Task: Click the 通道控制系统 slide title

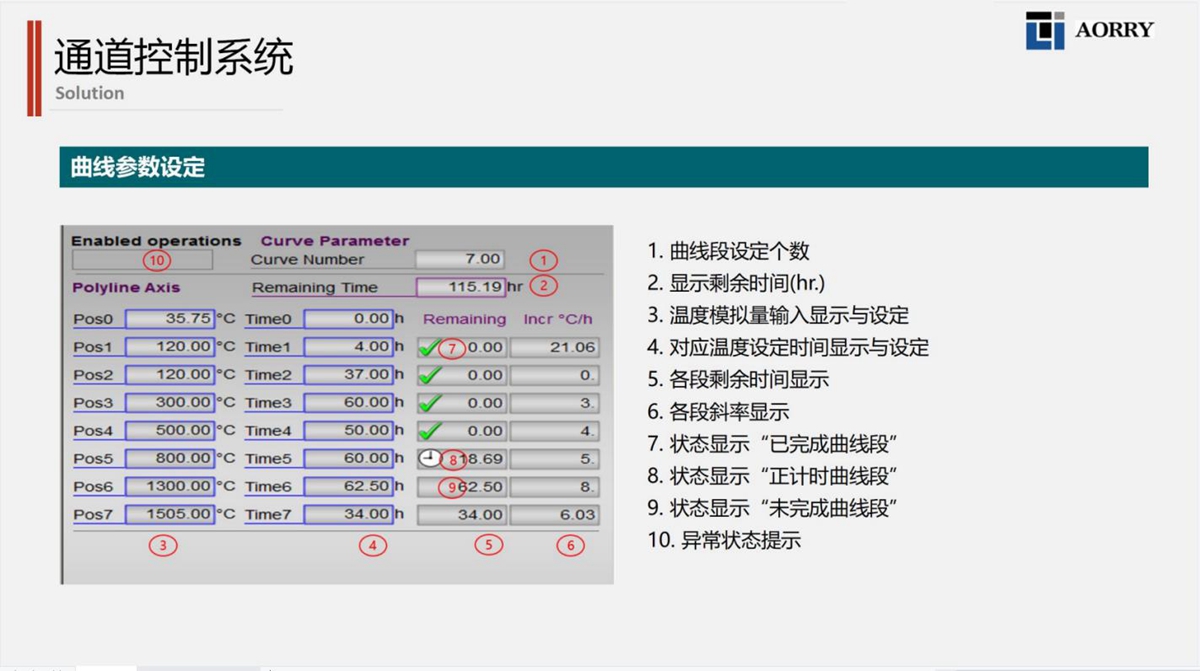Action: coord(173,58)
